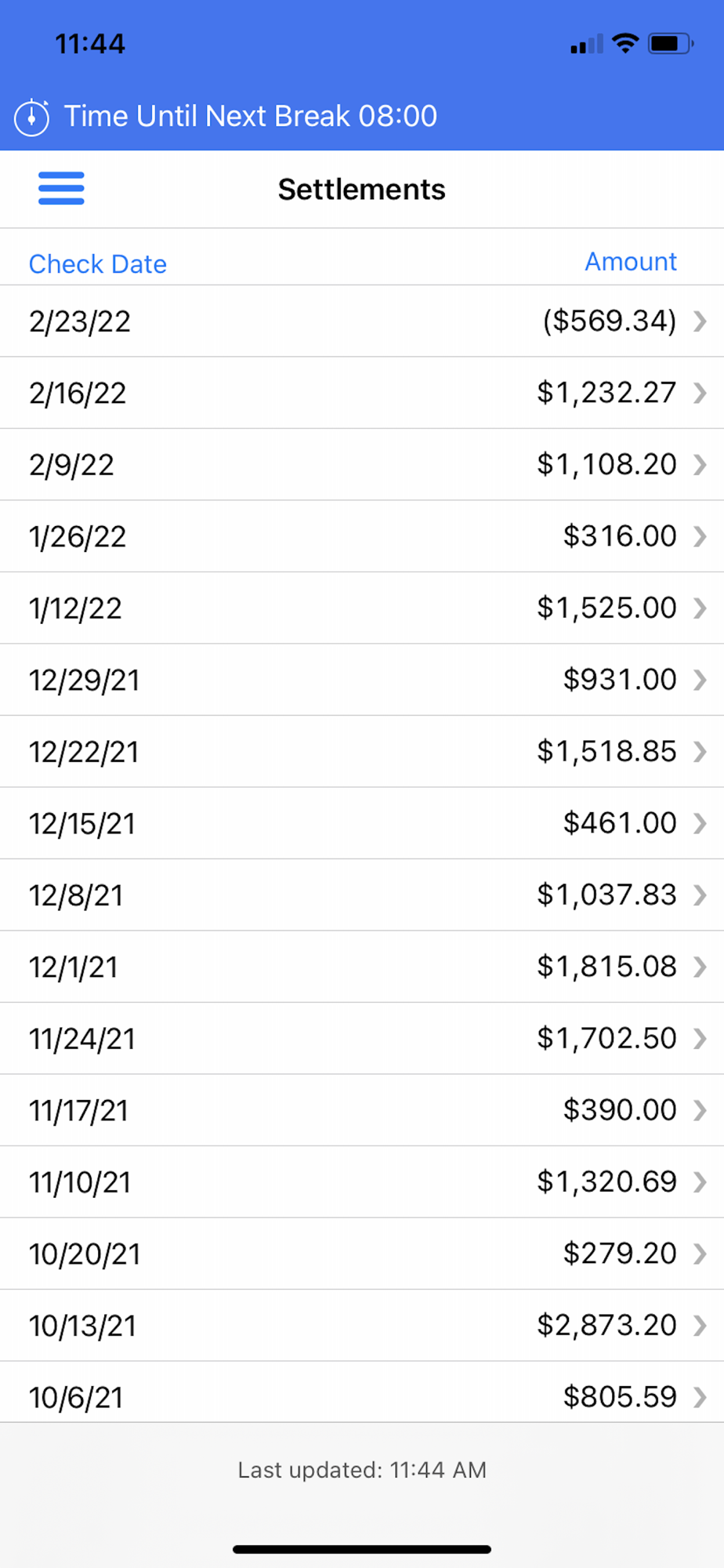Click chevron next to $1,108.20 amount
The width and height of the screenshot is (724, 1568).
click(x=700, y=465)
